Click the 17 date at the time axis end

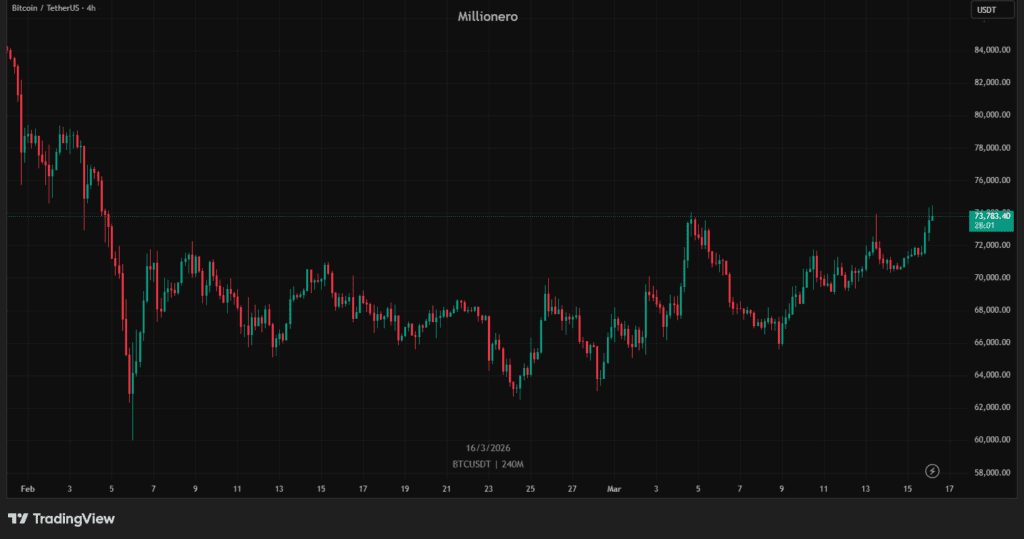949,489
